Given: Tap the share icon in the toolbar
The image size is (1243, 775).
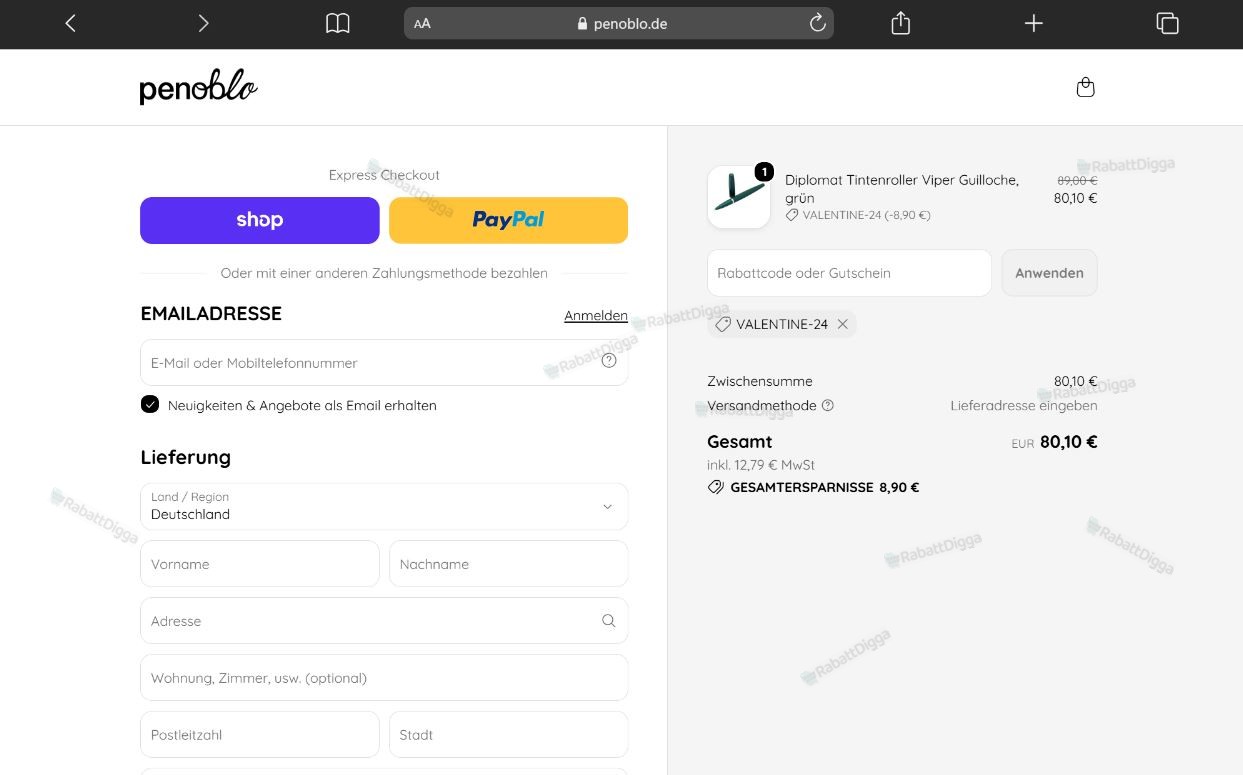Looking at the screenshot, I should click(901, 23).
